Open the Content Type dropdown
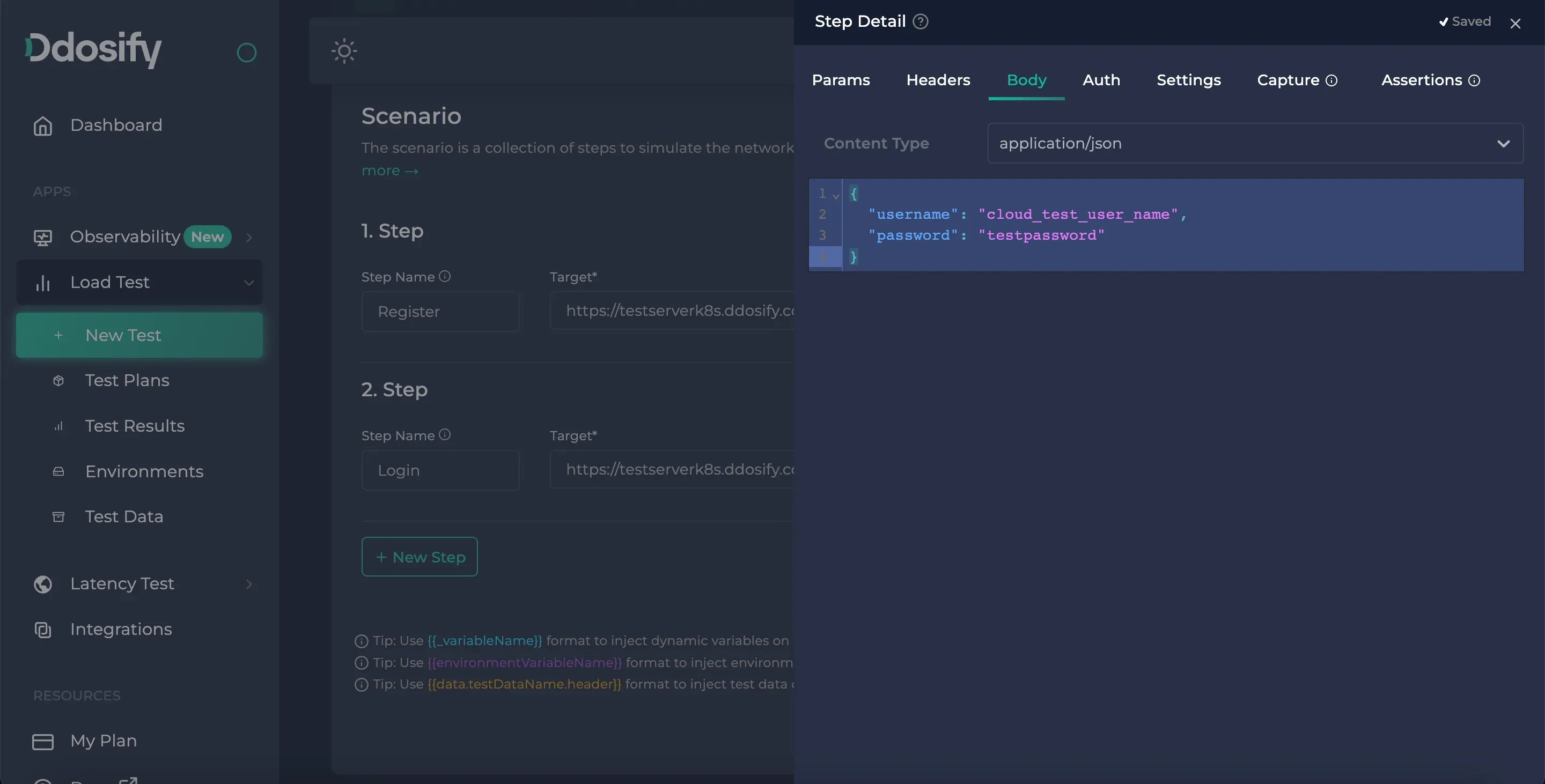This screenshot has height=784, width=1545. click(x=1255, y=143)
